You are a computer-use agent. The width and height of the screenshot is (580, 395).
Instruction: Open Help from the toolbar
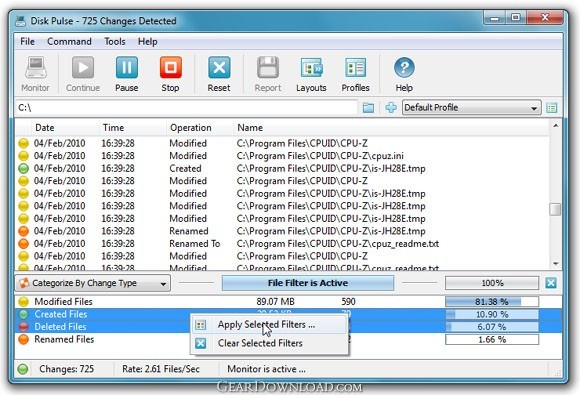404,67
